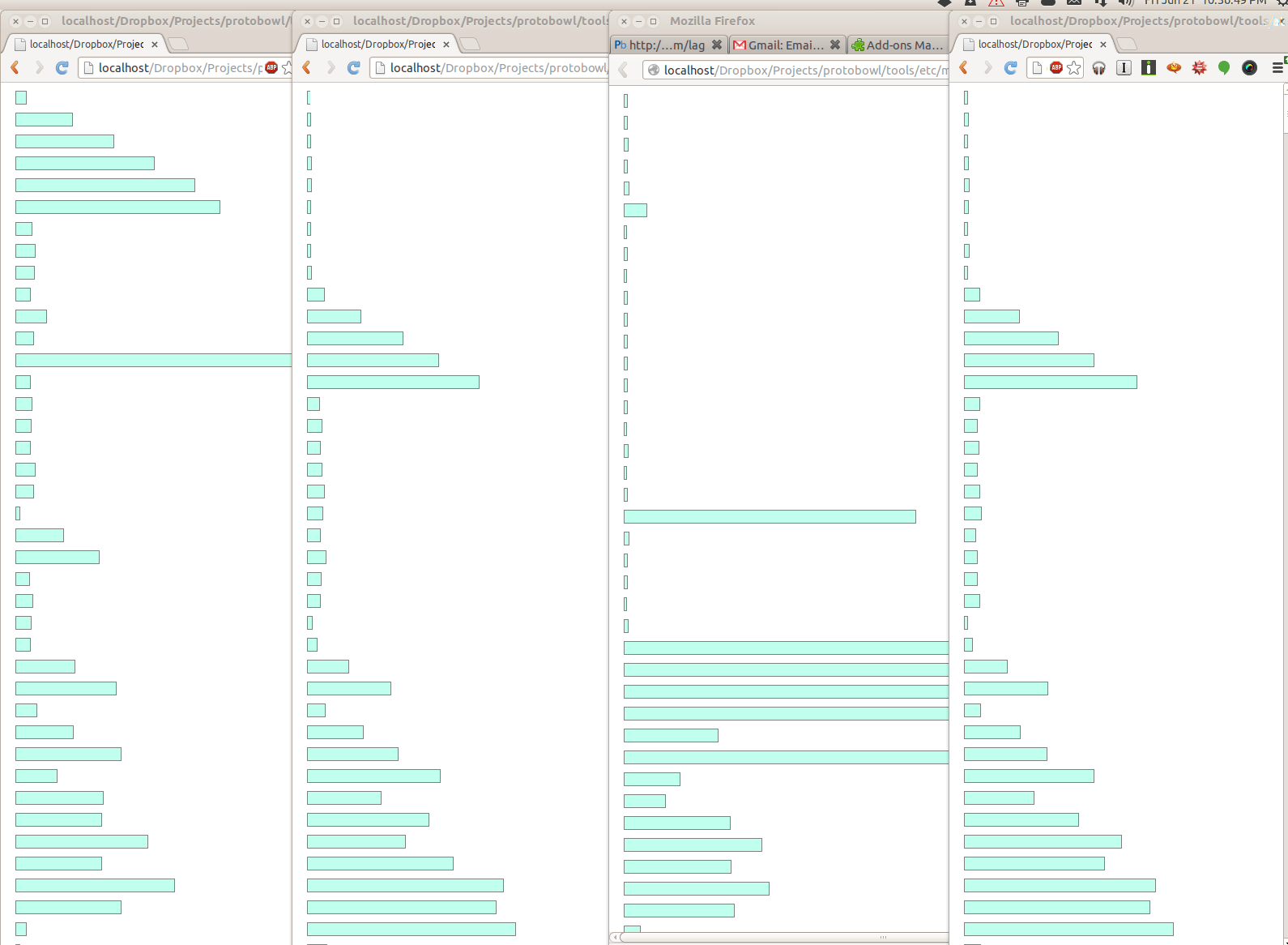Switch to the Add-ons Manager Firefox tab
The image size is (1288, 945).
(x=898, y=45)
